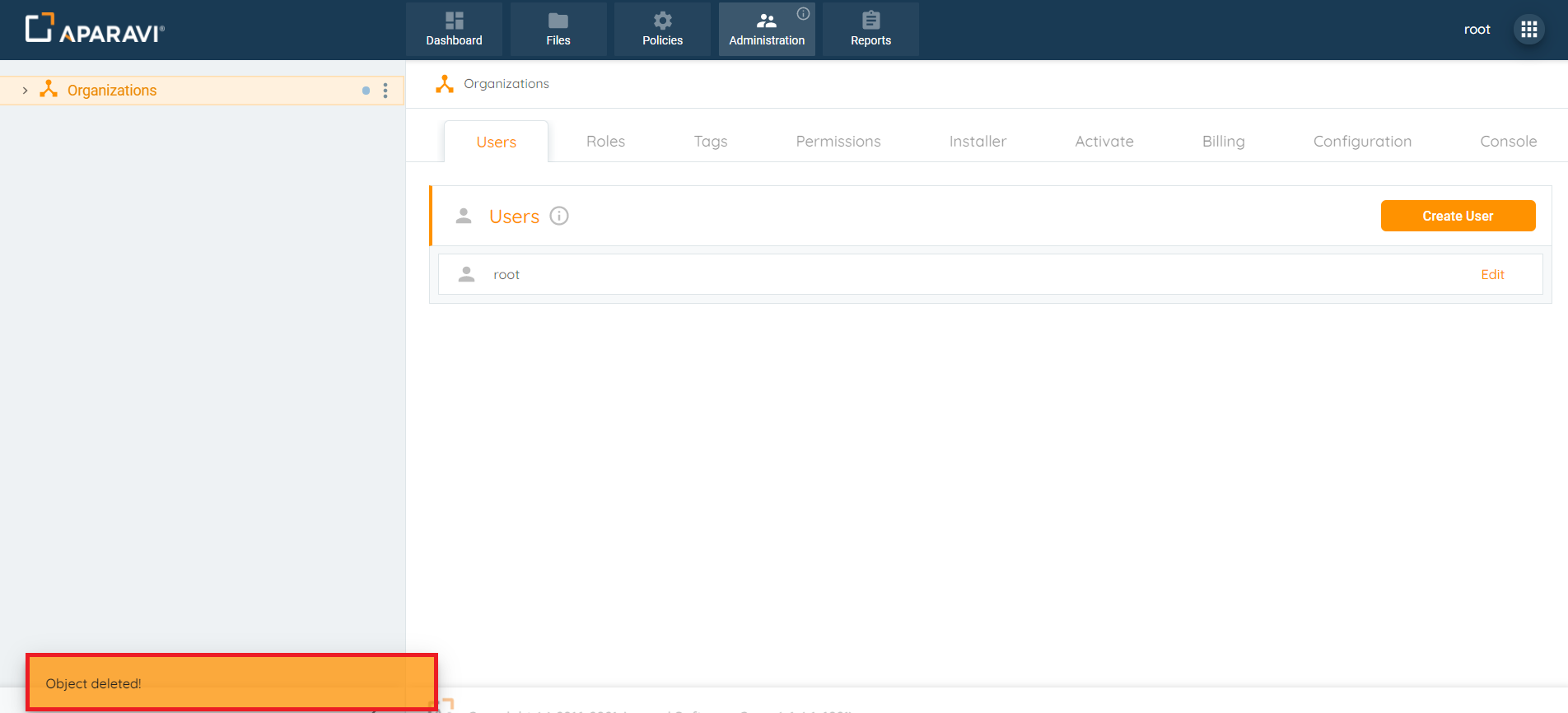Open Organizations three-dot options menu

point(385,91)
